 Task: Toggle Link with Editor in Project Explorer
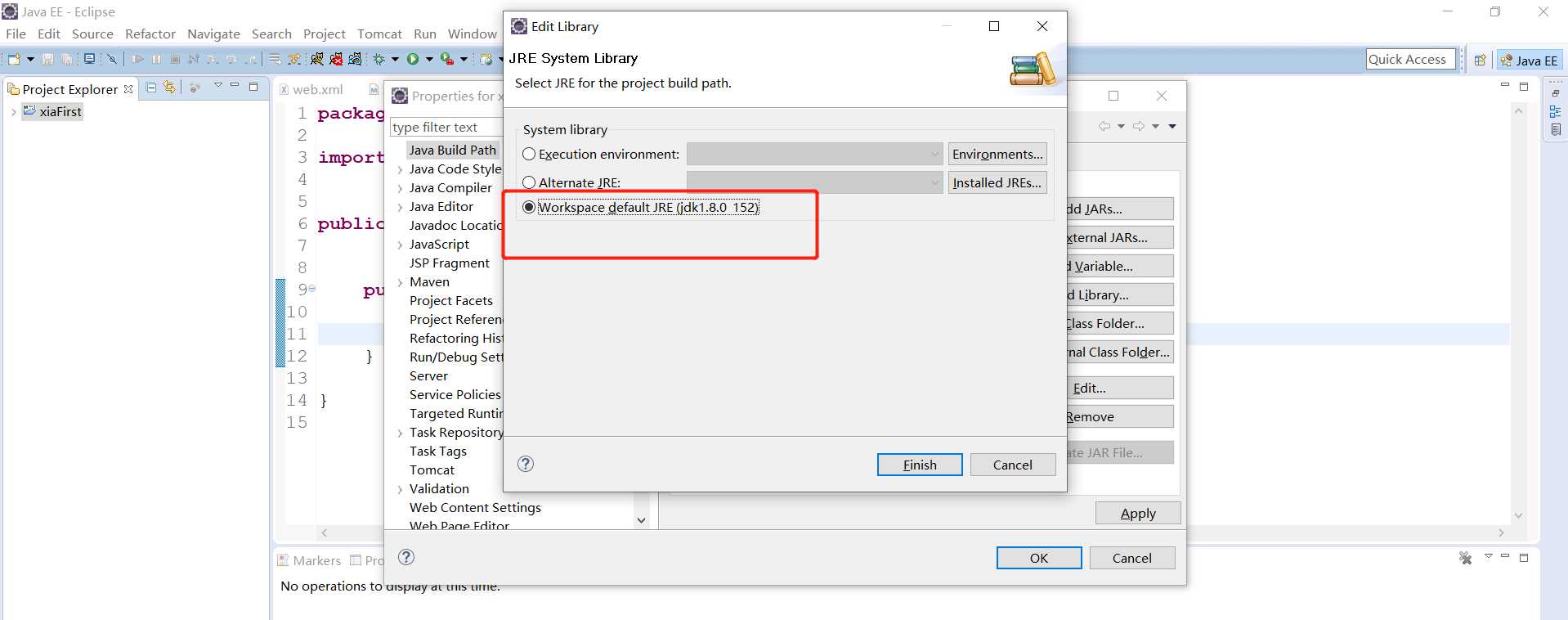tap(169, 88)
